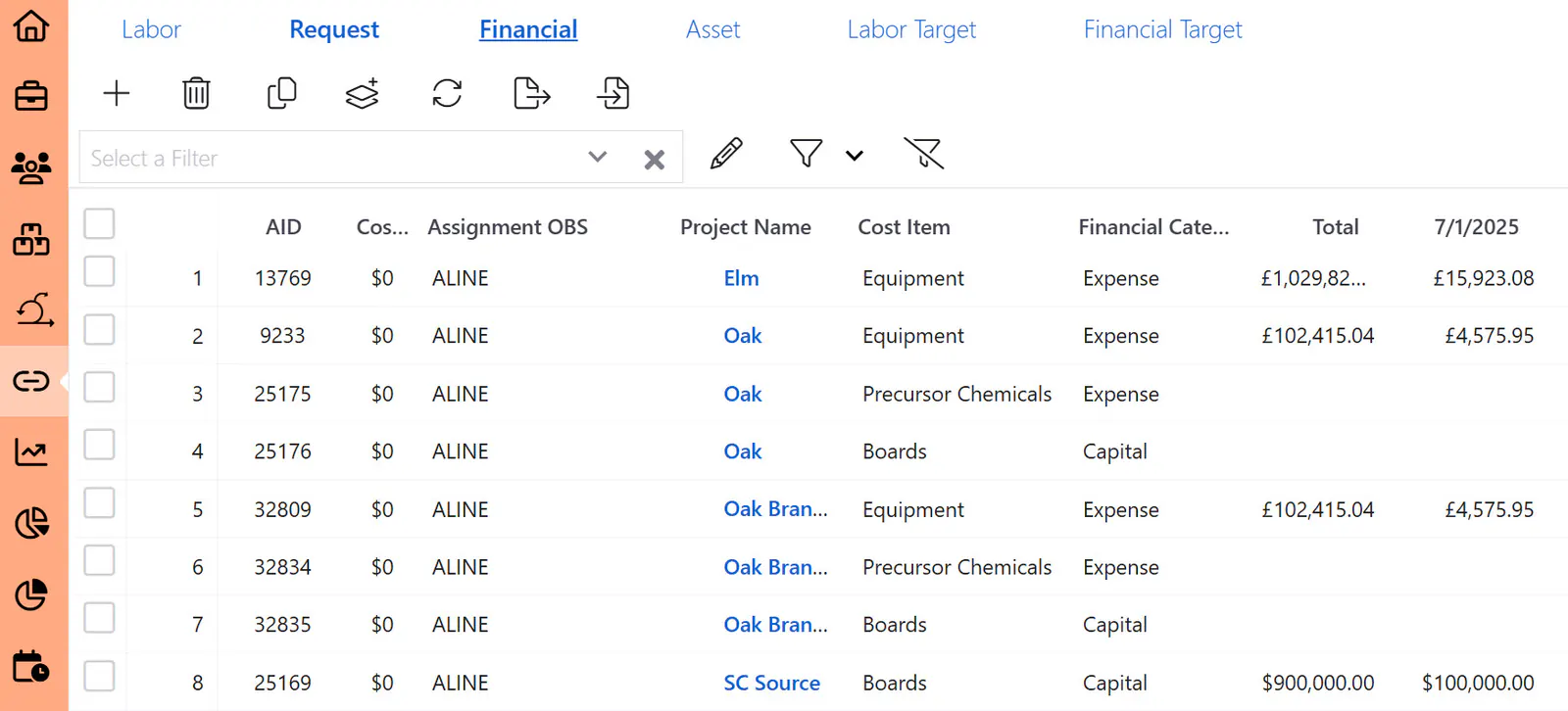
Task: Click the Assignment OBS column header
Action: pos(508,227)
